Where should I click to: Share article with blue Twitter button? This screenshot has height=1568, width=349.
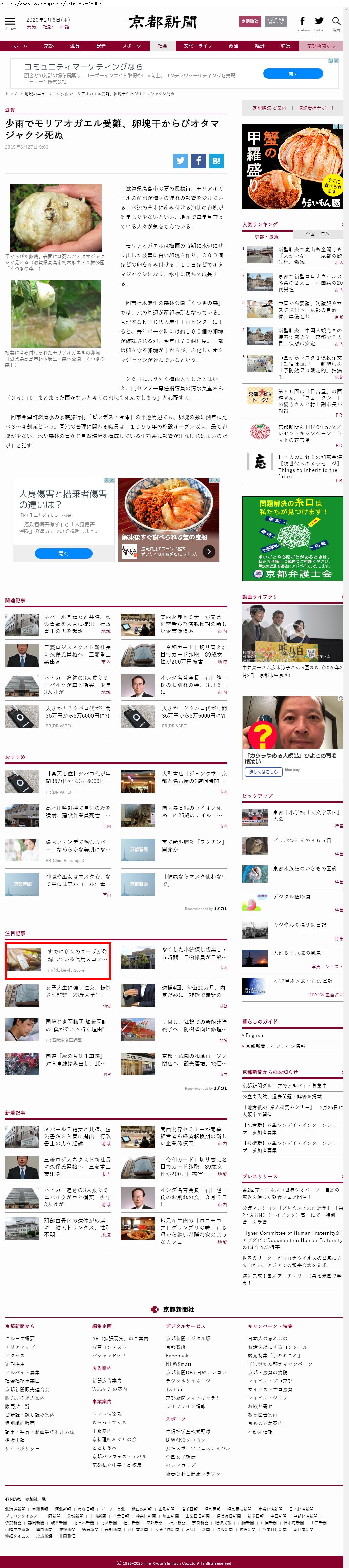point(180,161)
